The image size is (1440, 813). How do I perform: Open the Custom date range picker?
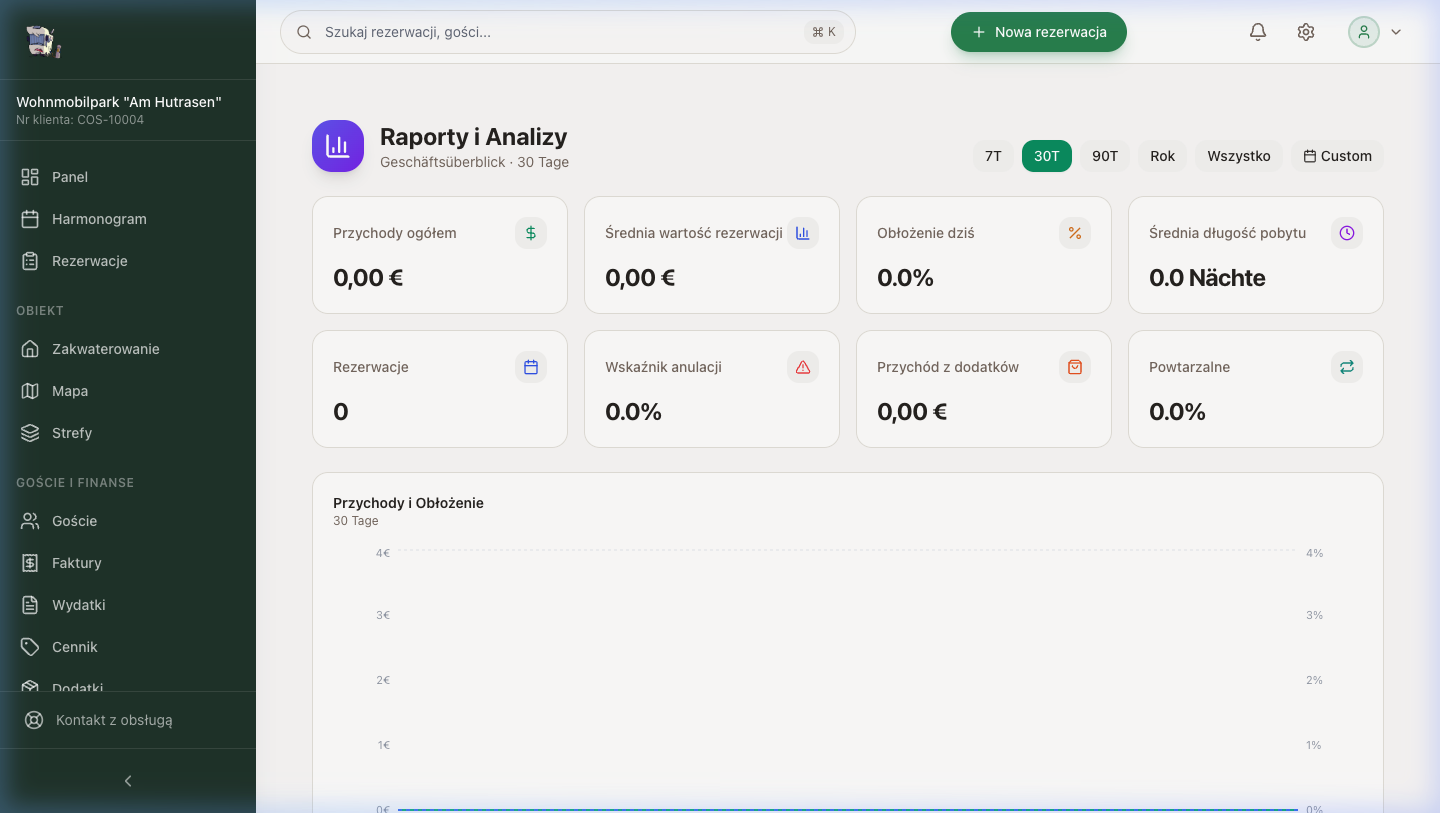pyautogui.click(x=1338, y=156)
